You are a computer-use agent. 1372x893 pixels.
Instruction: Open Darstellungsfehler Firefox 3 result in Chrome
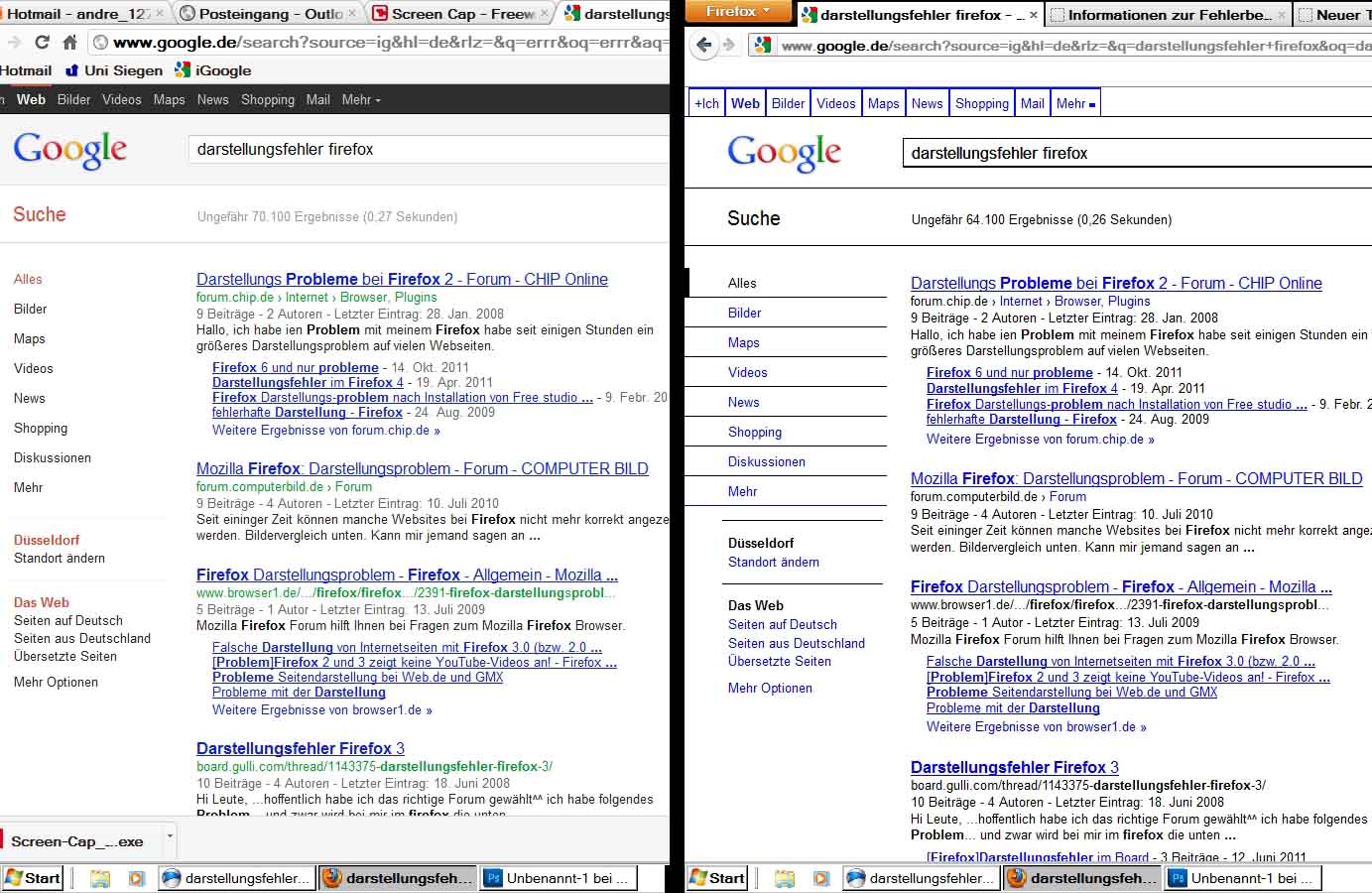301,749
